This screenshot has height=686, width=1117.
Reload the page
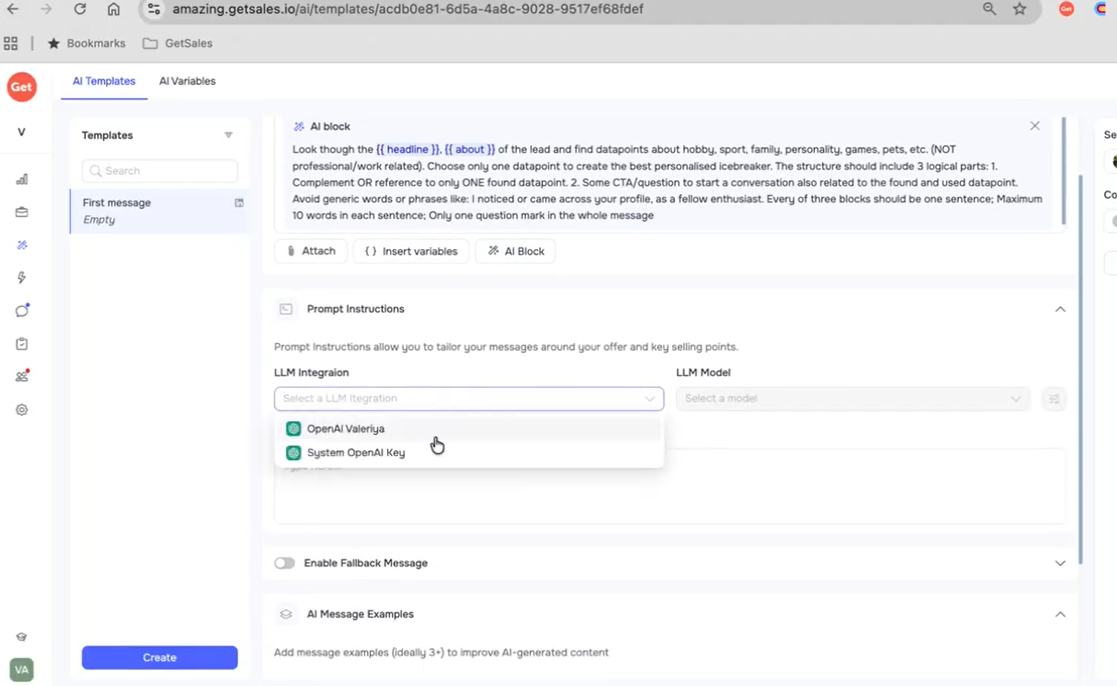click(80, 9)
